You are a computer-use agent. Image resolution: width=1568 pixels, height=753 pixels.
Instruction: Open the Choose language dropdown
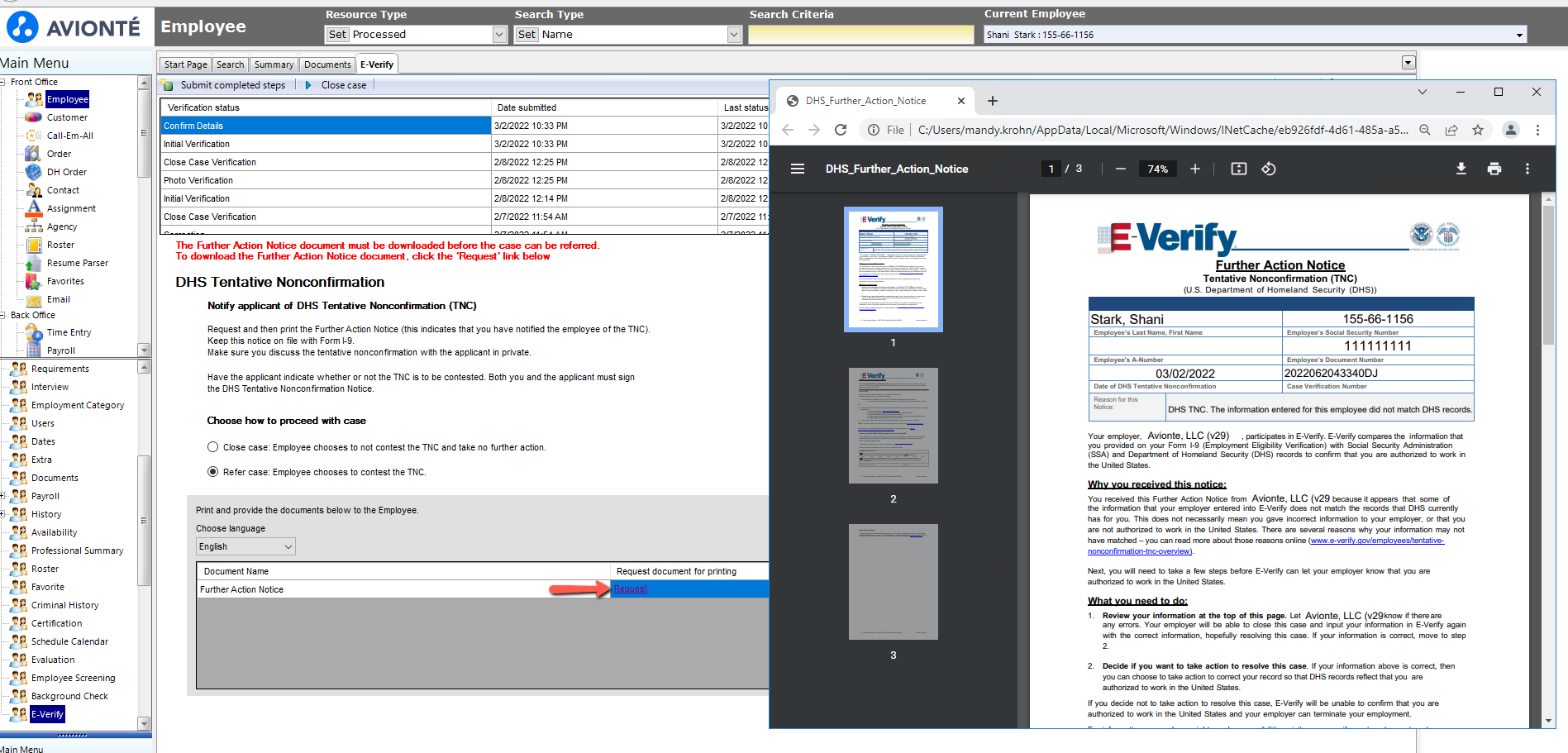point(245,546)
